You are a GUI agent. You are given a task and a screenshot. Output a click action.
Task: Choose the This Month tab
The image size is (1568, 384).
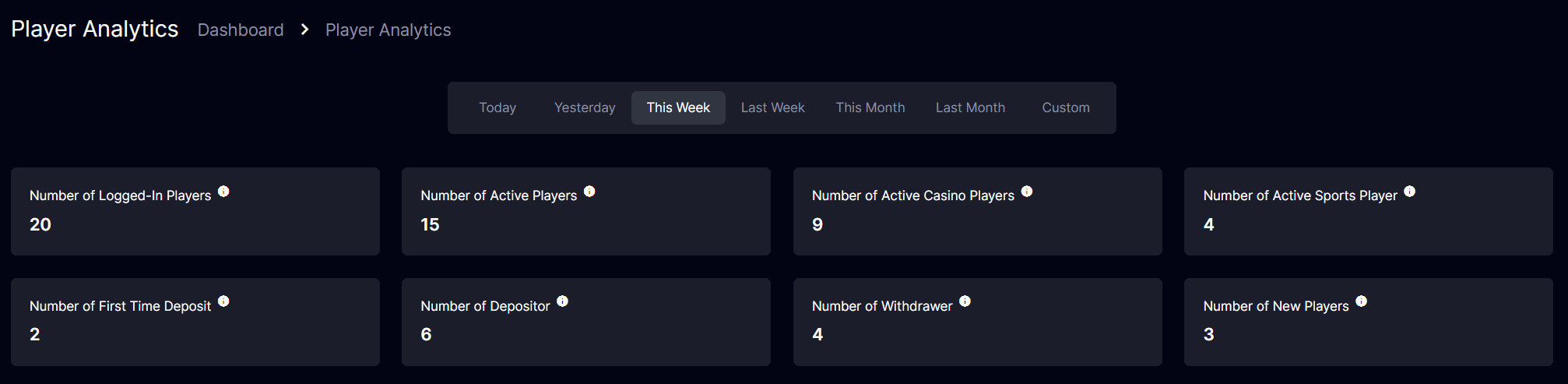(870, 107)
